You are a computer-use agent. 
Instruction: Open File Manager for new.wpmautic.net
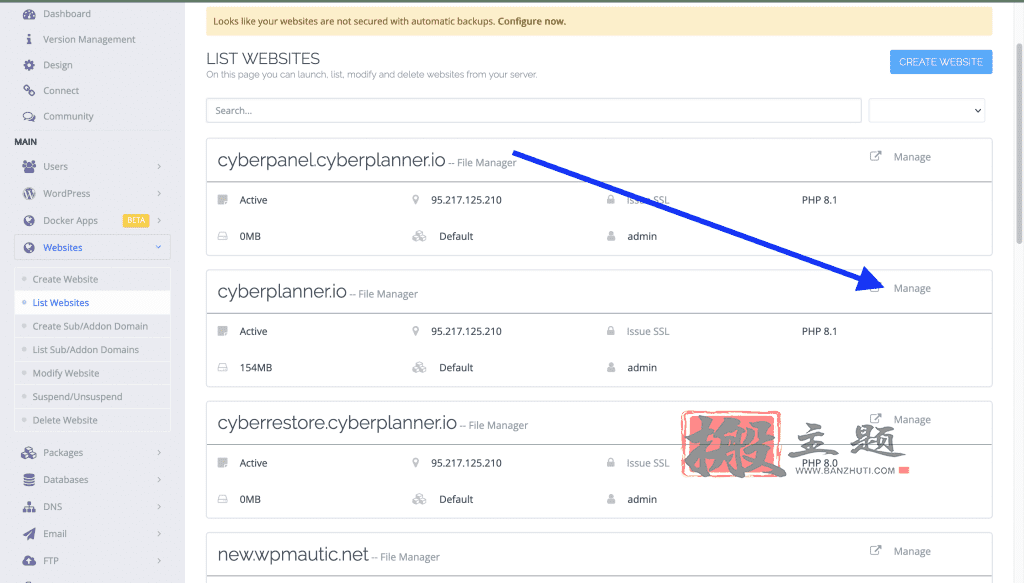coord(410,557)
